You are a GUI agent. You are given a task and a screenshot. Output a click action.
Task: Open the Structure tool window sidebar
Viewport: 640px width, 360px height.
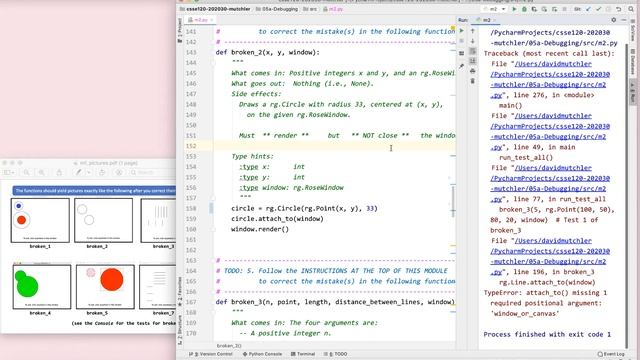(x=180, y=329)
